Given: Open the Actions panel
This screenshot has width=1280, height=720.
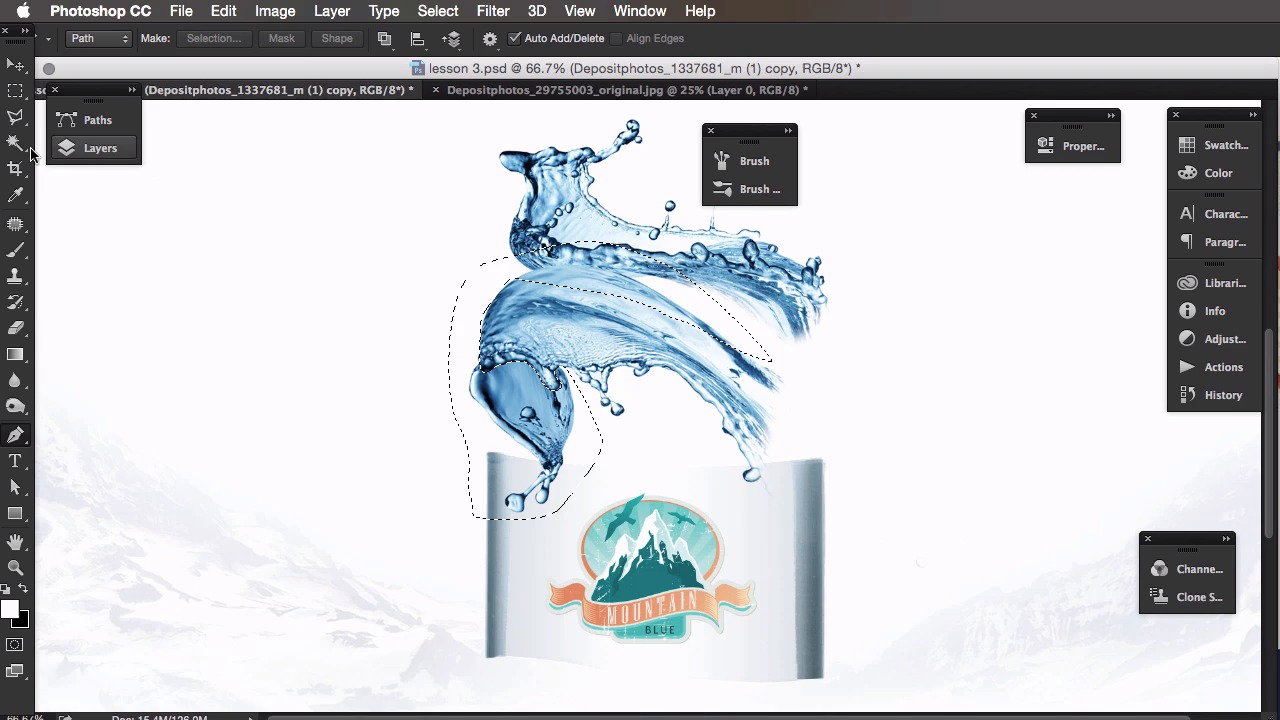Looking at the screenshot, I should pyautogui.click(x=1214, y=367).
